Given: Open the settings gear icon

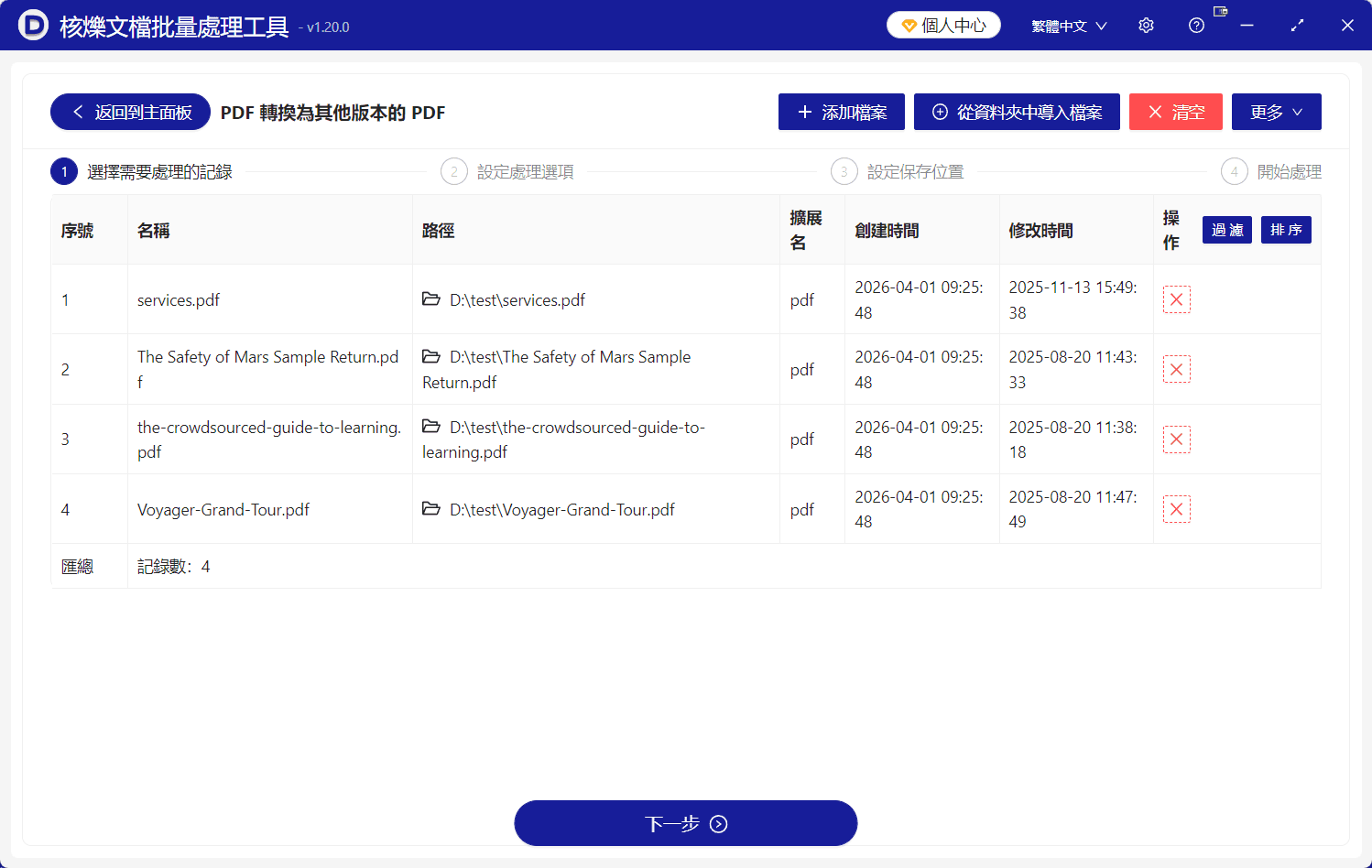Looking at the screenshot, I should click(1146, 25).
